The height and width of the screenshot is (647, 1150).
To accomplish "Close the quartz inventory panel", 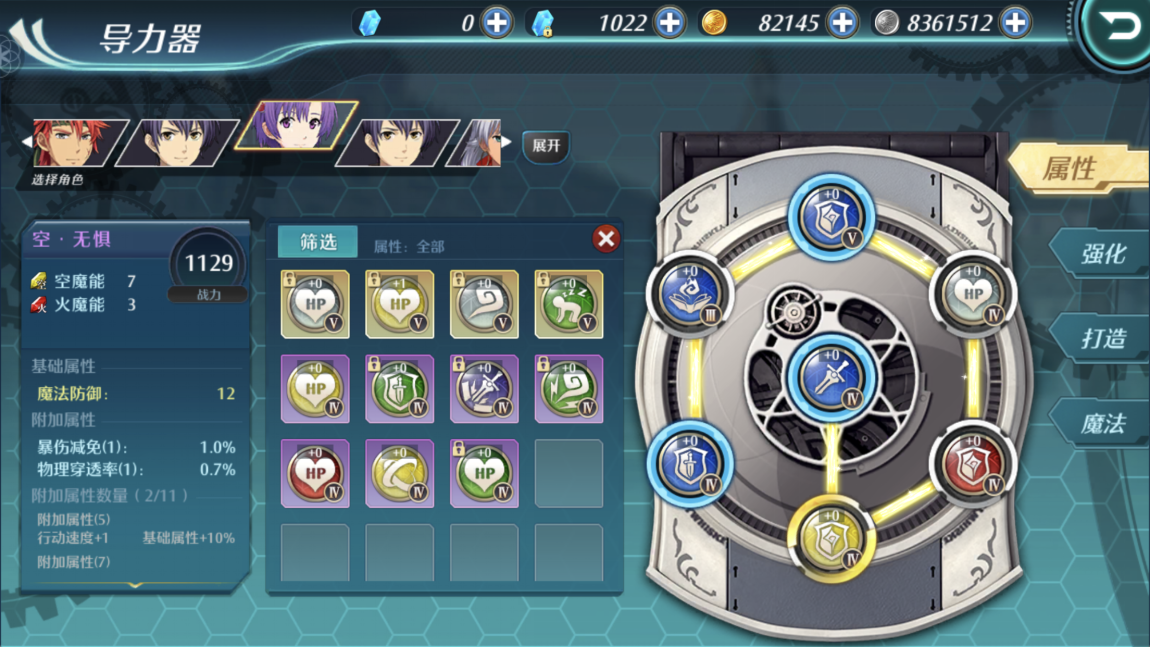I will pos(606,238).
